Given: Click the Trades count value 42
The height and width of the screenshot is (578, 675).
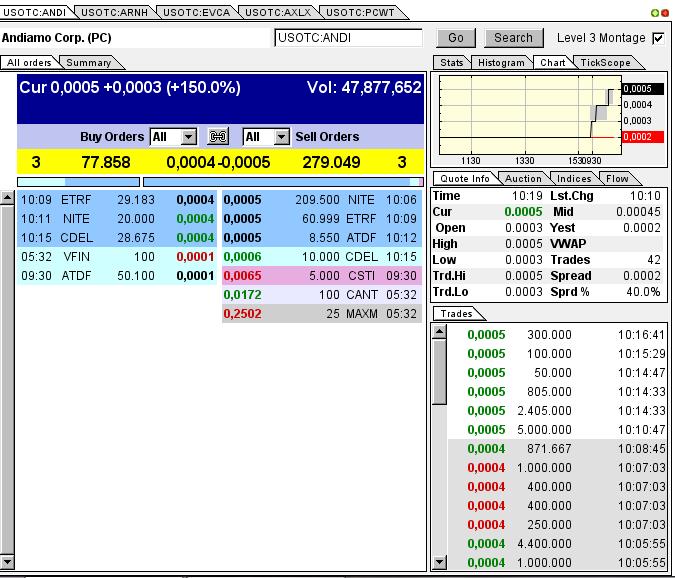Looking at the screenshot, I should (x=653, y=260).
